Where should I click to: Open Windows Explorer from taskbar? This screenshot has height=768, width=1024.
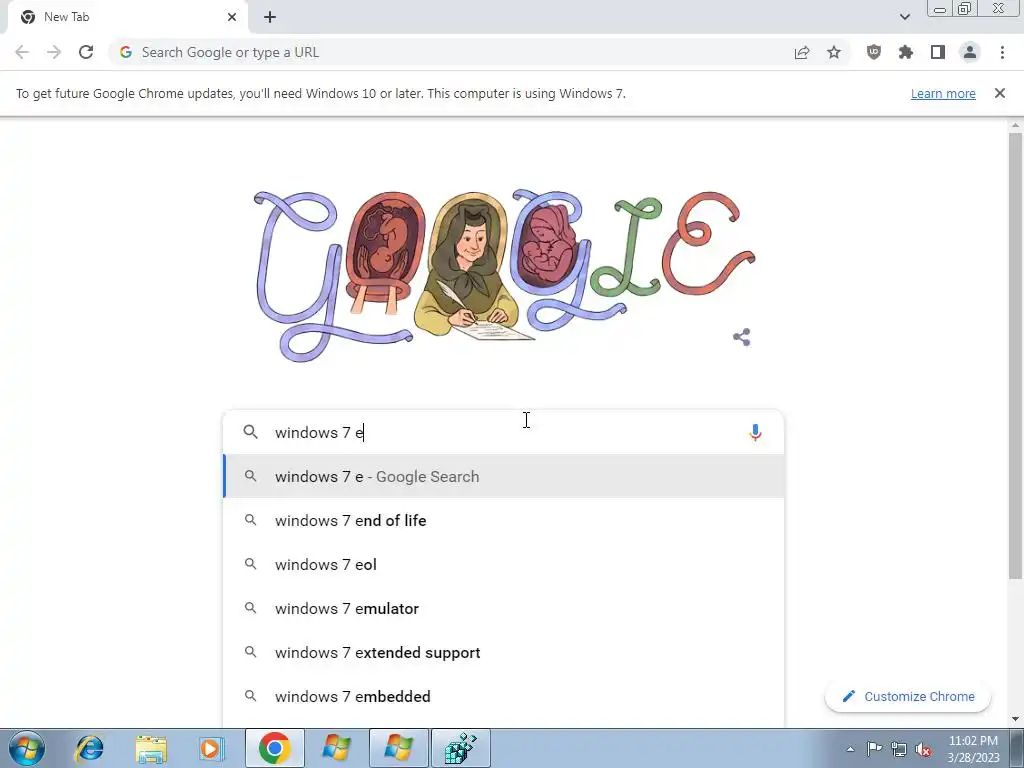(151, 748)
